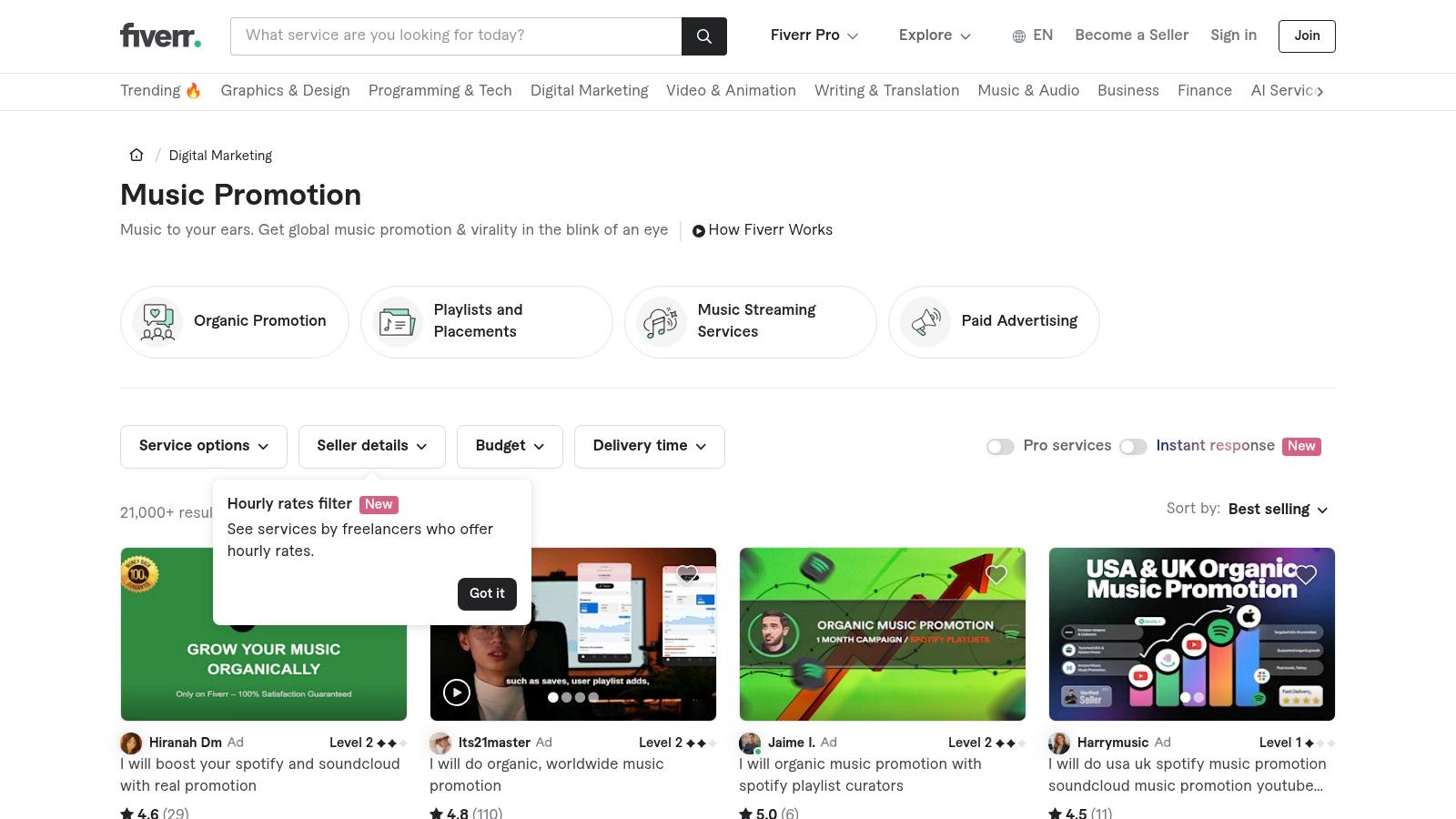Toggle the Pro services switch
The width and height of the screenshot is (1456, 819).
pyautogui.click(x=1000, y=447)
